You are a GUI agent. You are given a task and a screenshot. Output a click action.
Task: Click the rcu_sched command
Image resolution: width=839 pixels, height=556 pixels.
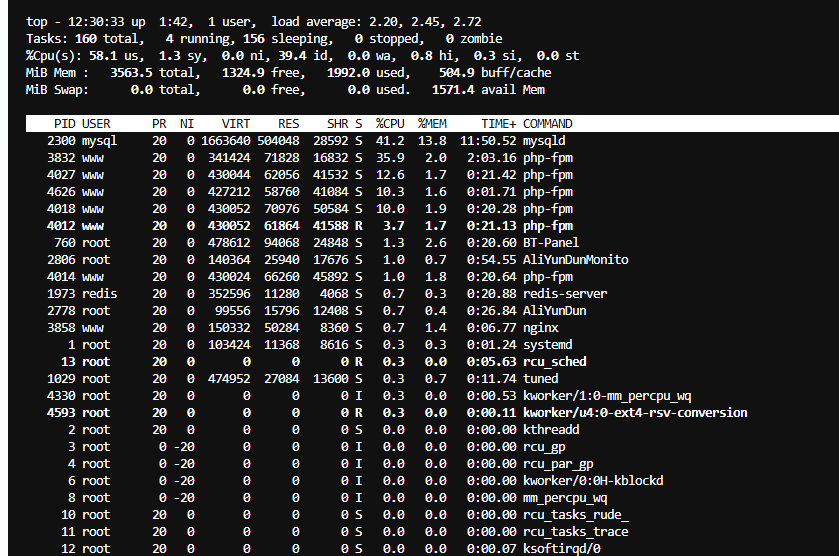click(x=554, y=362)
